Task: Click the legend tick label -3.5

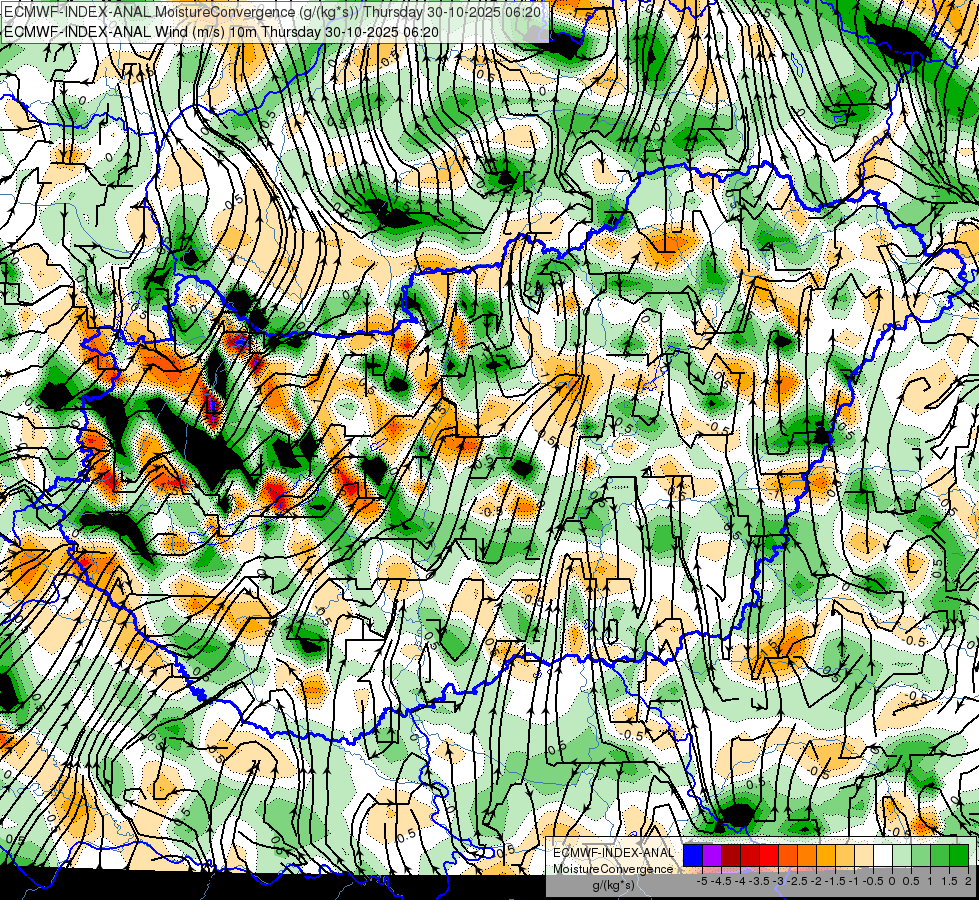Action: (x=760, y=881)
